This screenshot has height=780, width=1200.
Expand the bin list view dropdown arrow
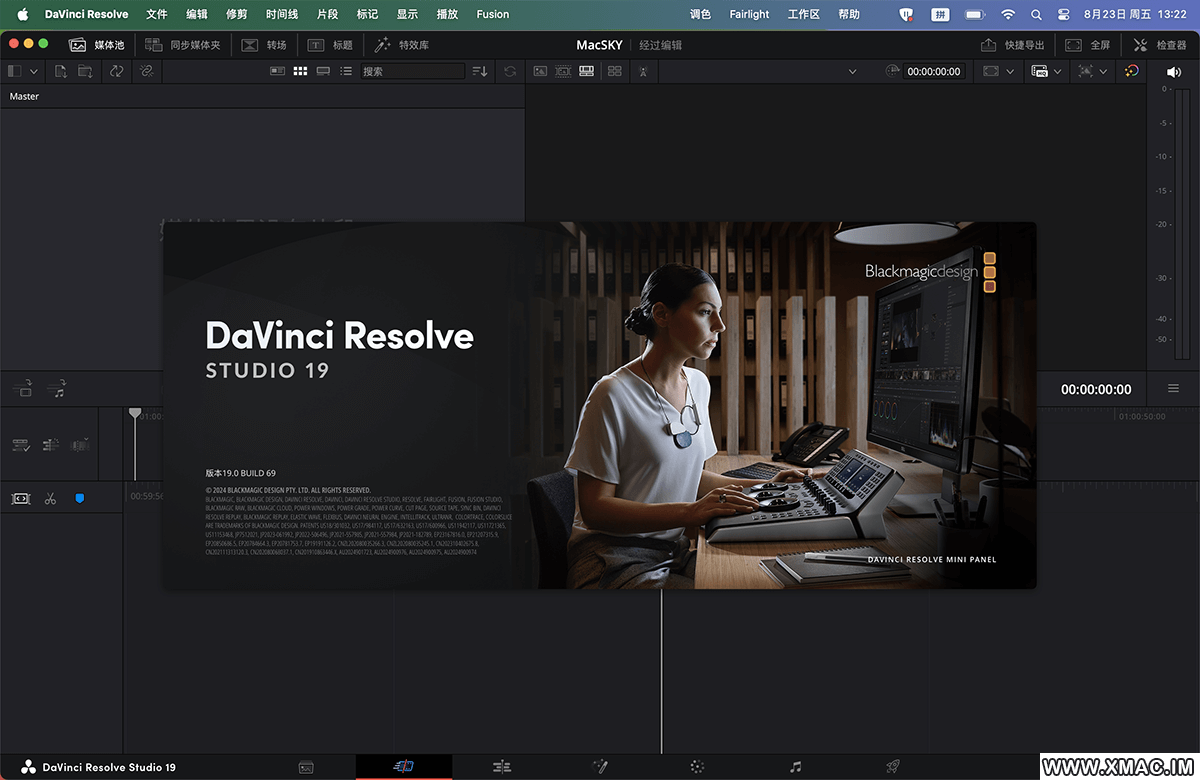tap(34, 72)
